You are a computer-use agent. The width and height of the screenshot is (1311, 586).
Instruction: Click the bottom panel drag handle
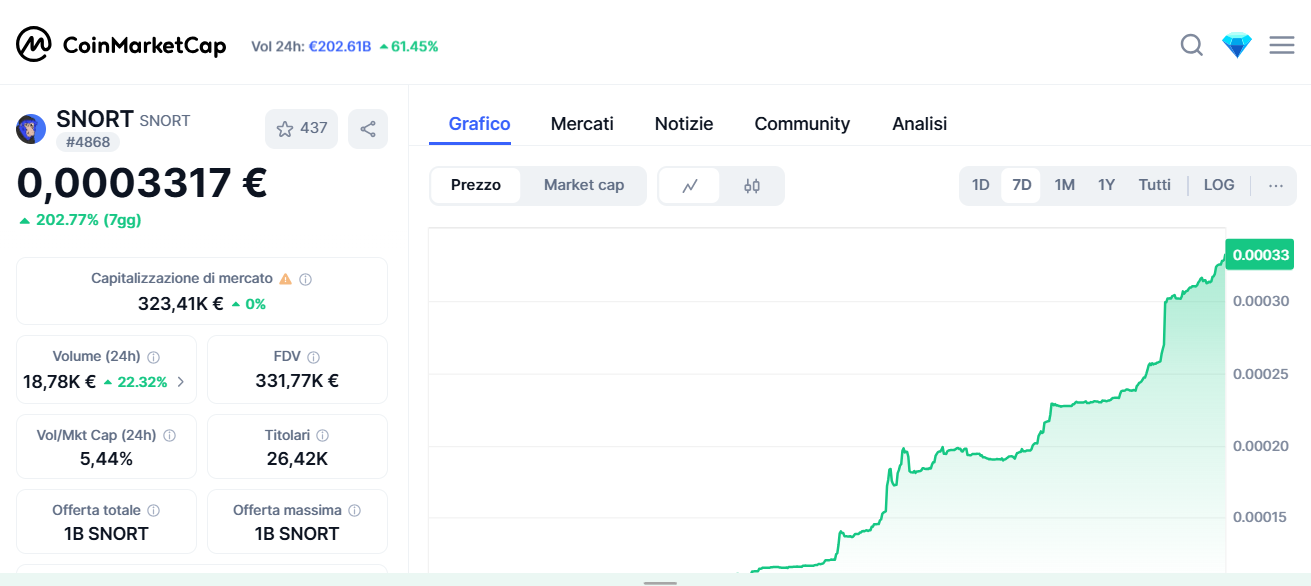coord(660,582)
